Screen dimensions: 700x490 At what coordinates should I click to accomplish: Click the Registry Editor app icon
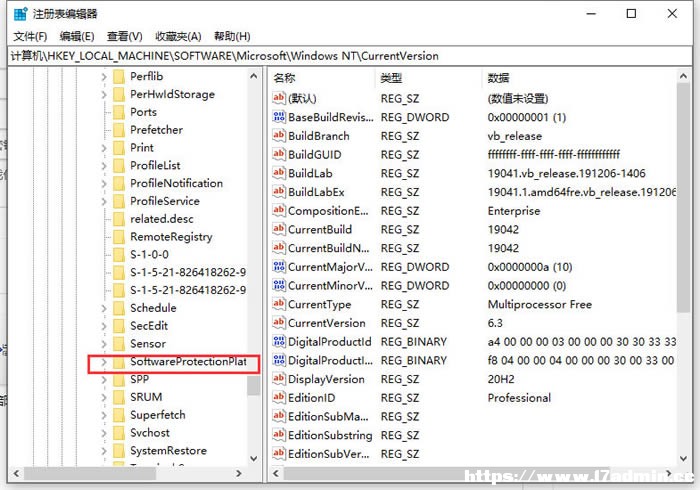[x=21, y=14]
